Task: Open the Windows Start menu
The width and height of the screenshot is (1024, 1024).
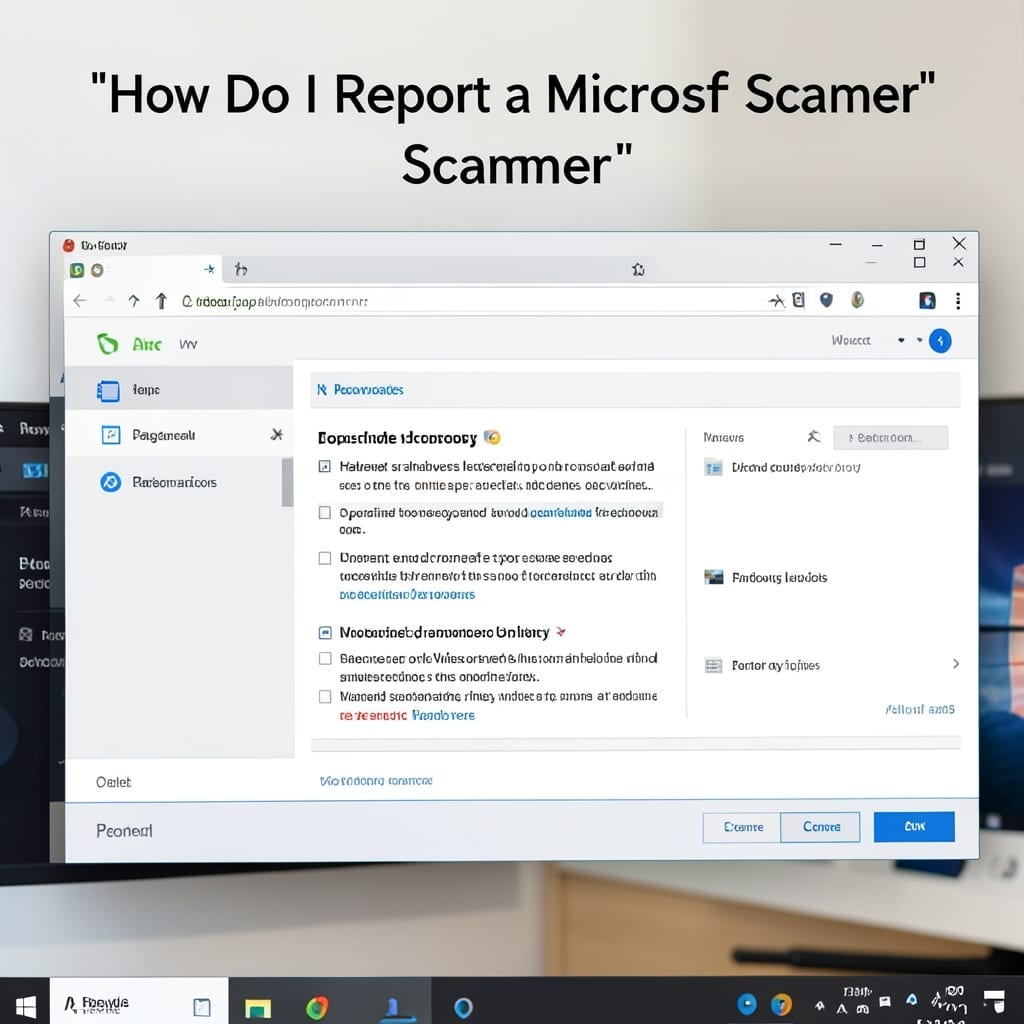Action: pos(25,1006)
